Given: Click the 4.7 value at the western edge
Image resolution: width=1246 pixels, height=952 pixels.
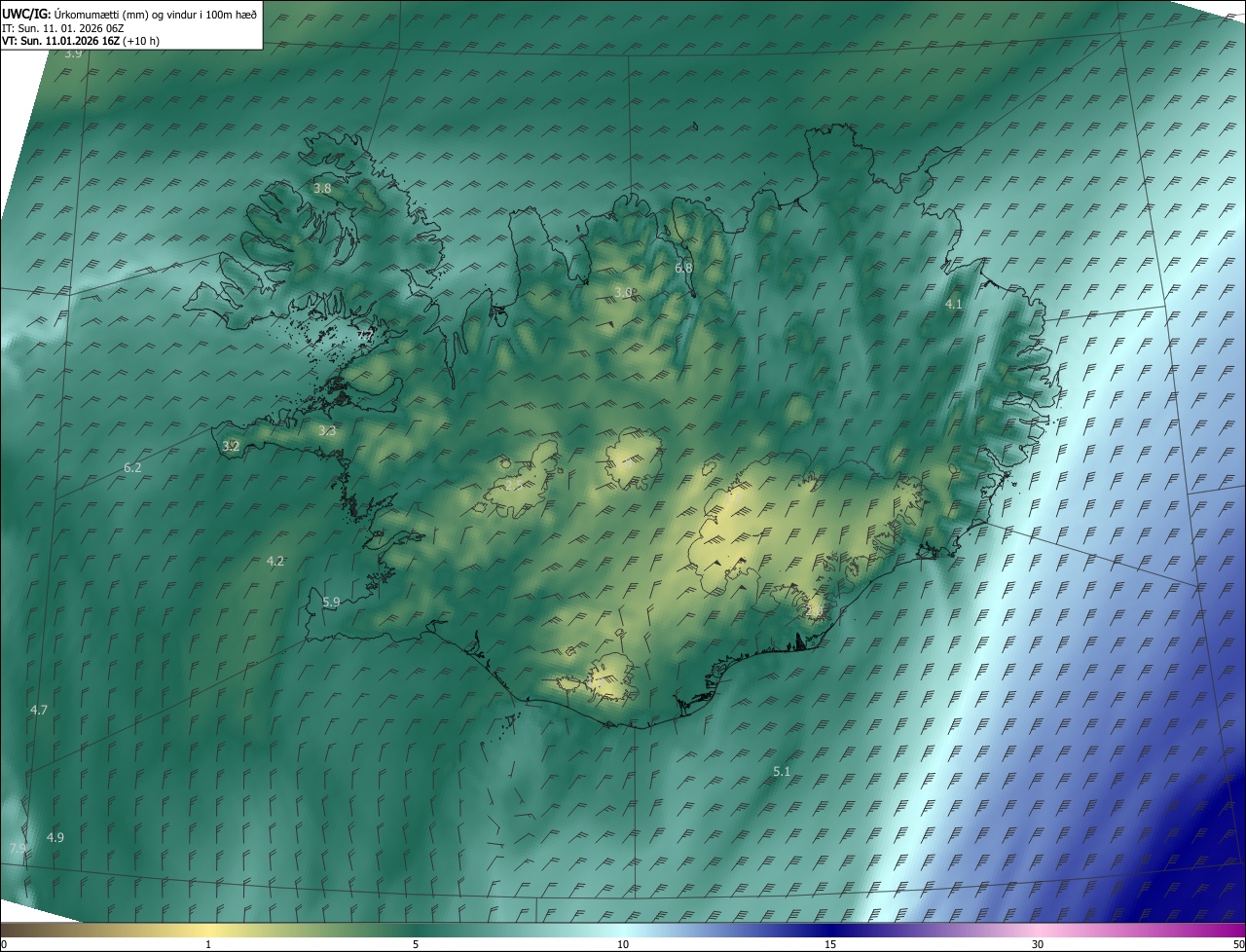Looking at the screenshot, I should click(39, 711).
